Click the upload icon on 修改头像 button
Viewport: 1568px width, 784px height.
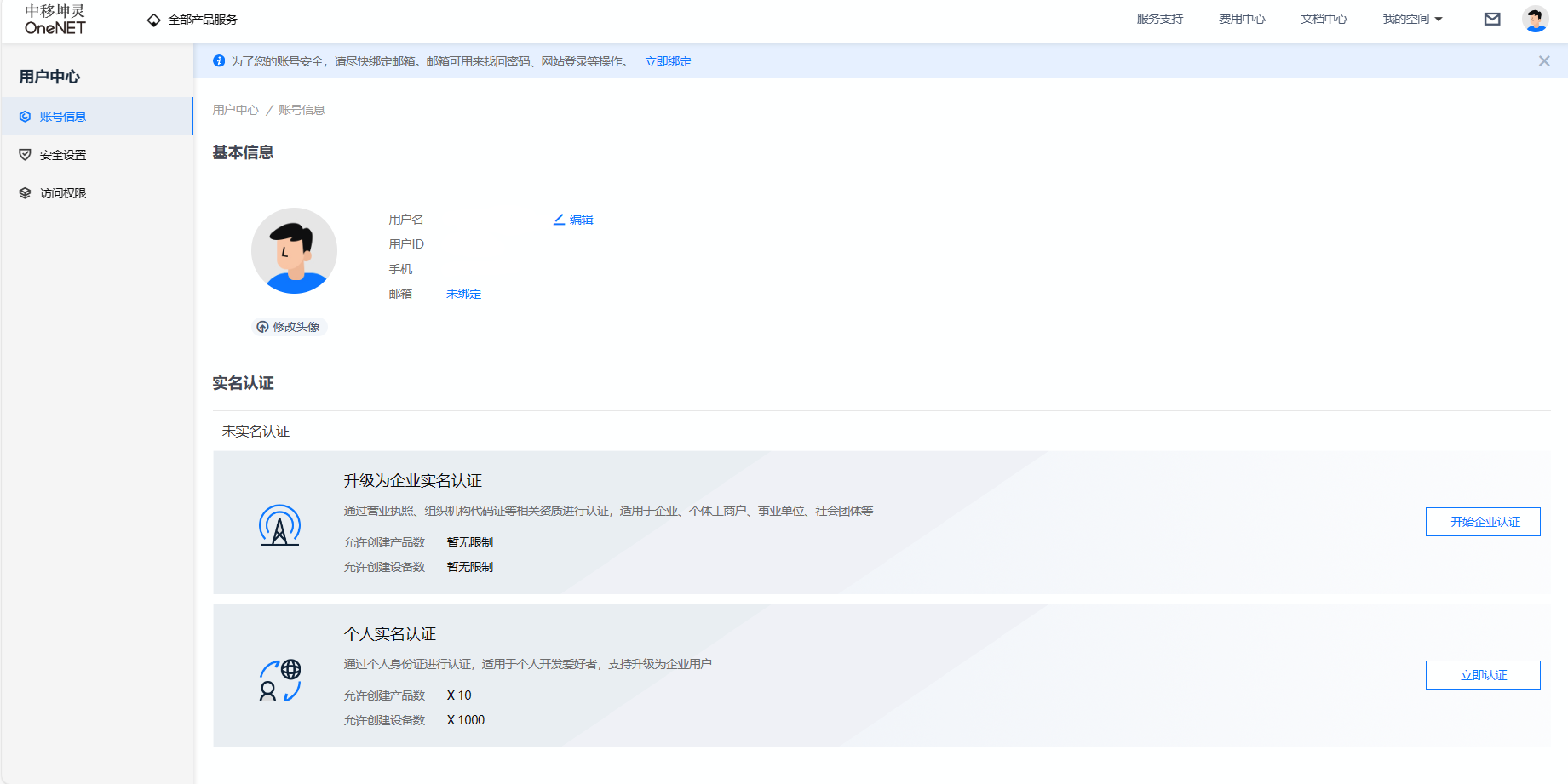[x=262, y=326]
